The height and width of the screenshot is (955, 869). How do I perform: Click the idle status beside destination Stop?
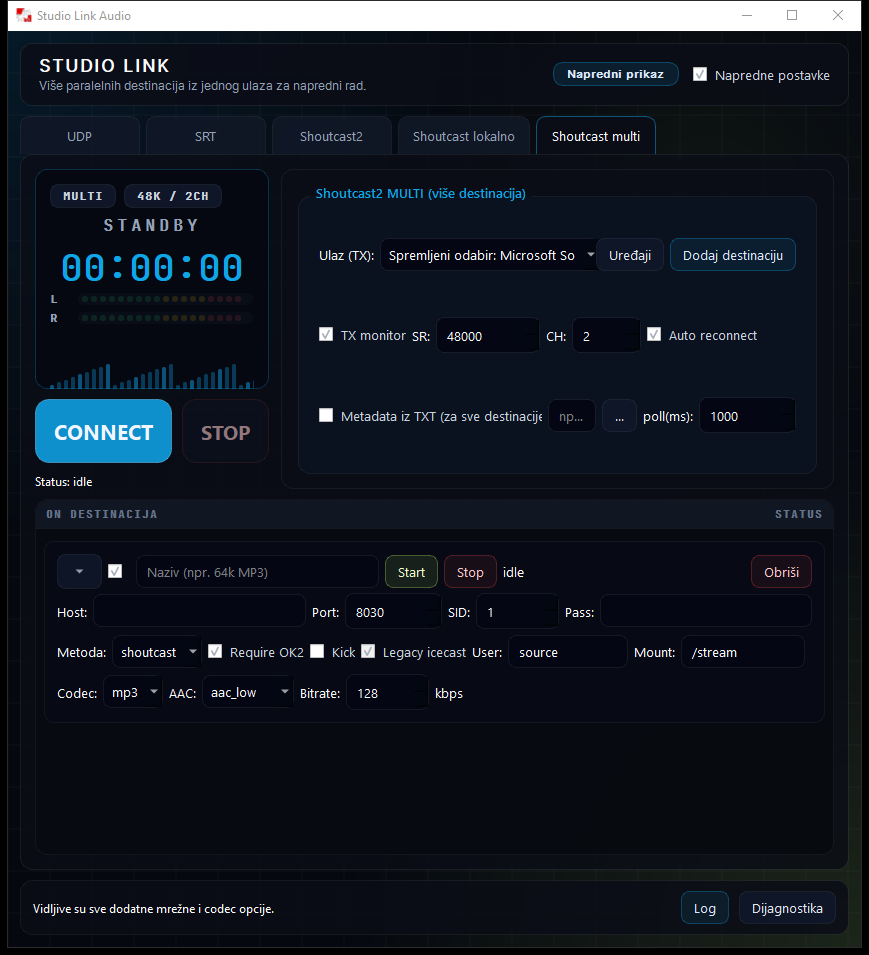(x=513, y=572)
